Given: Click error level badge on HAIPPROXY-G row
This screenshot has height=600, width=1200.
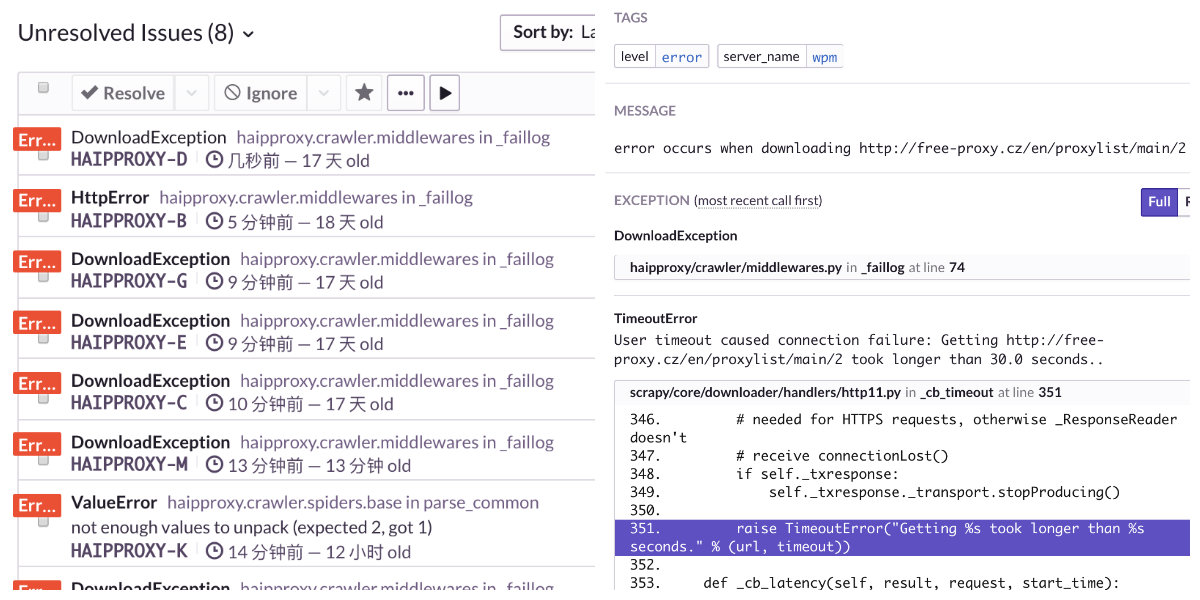Looking at the screenshot, I should pos(37,261).
